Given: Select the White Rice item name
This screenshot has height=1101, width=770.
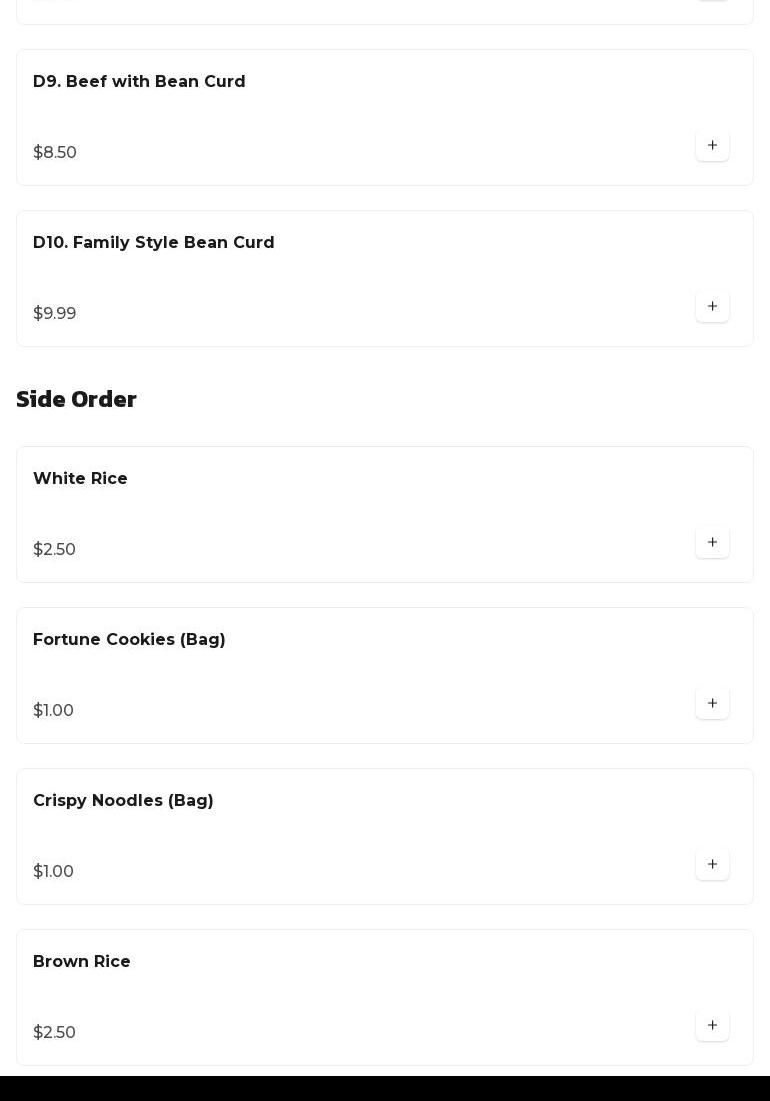Looking at the screenshot, I should [80, 479].
